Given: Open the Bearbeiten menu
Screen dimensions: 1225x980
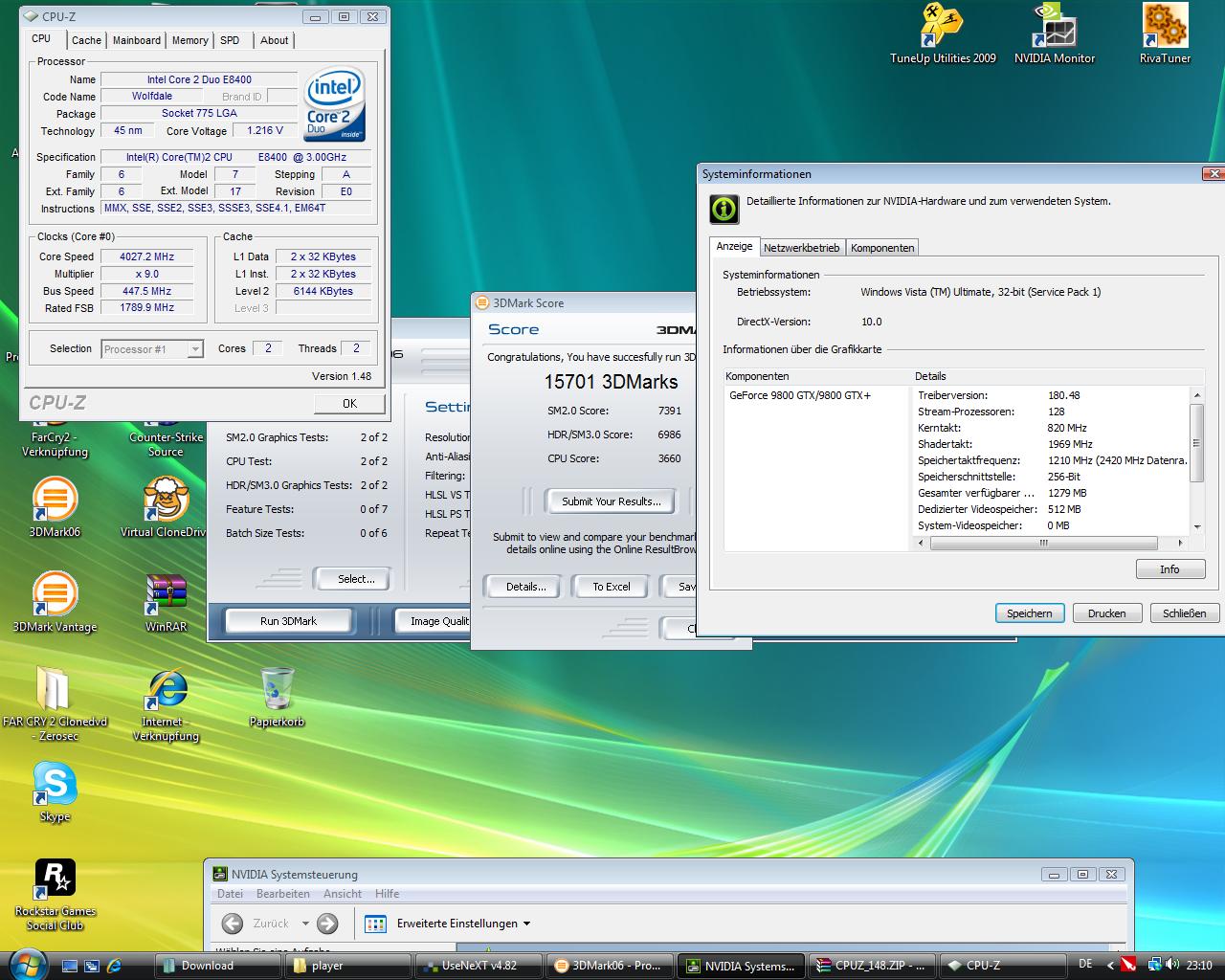Looking at the screenshot, I should click(x=283, y=894).
